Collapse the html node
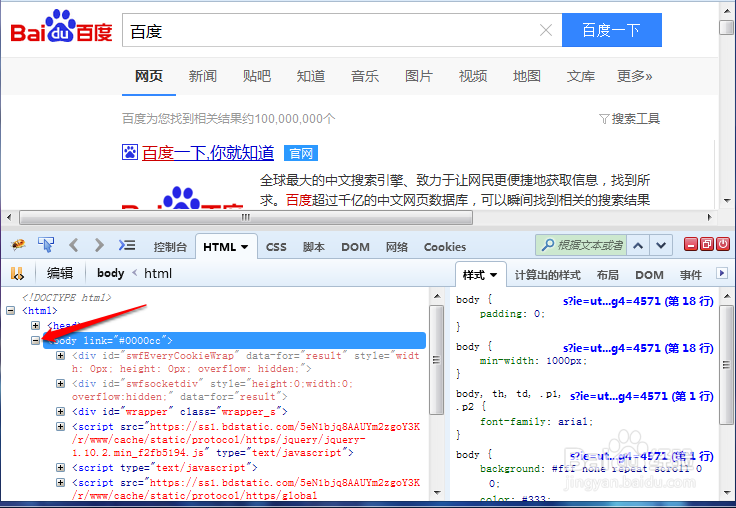The image size is (736, 508). 10,310
